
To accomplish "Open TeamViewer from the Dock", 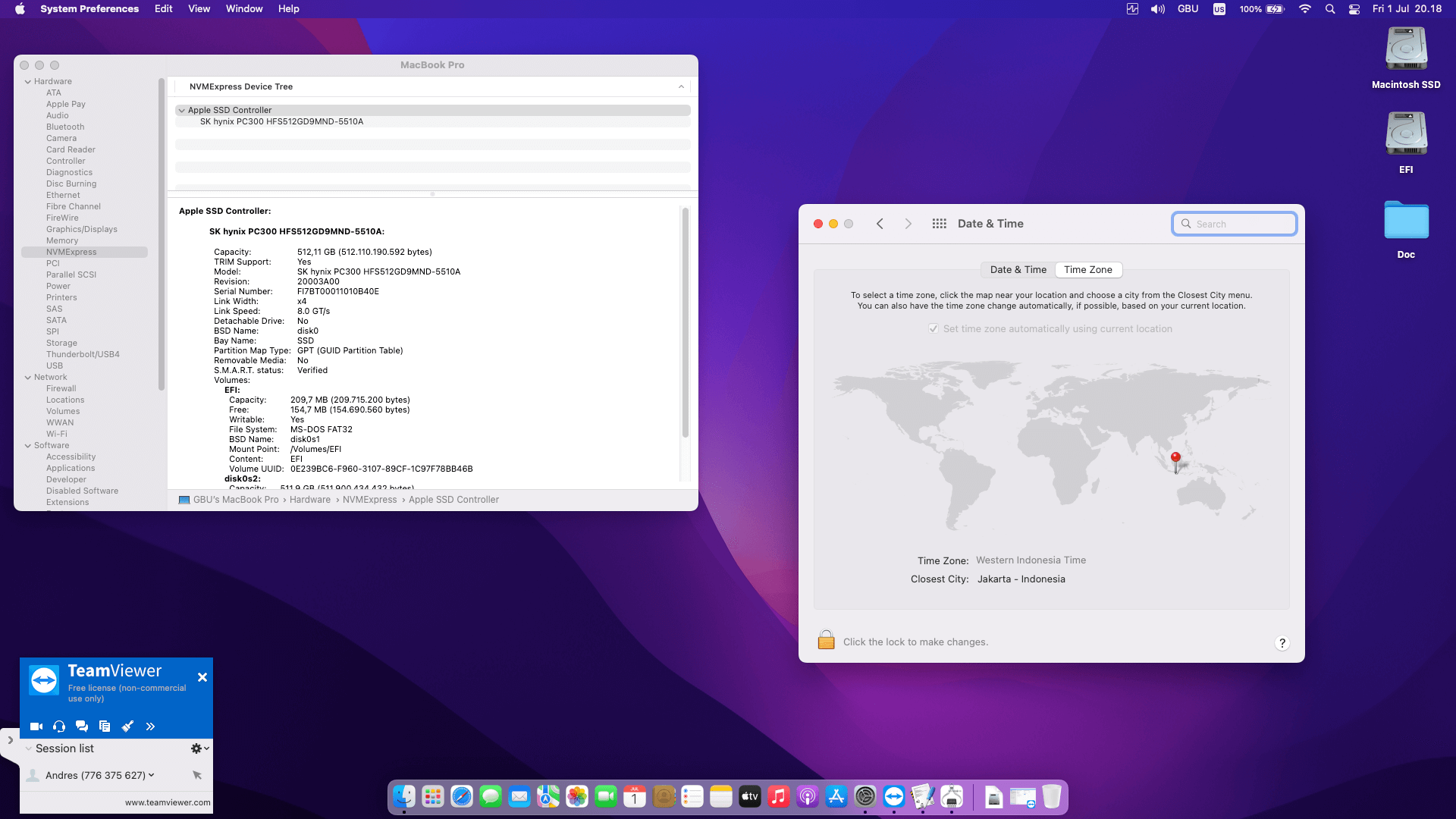I will (894, 796).
